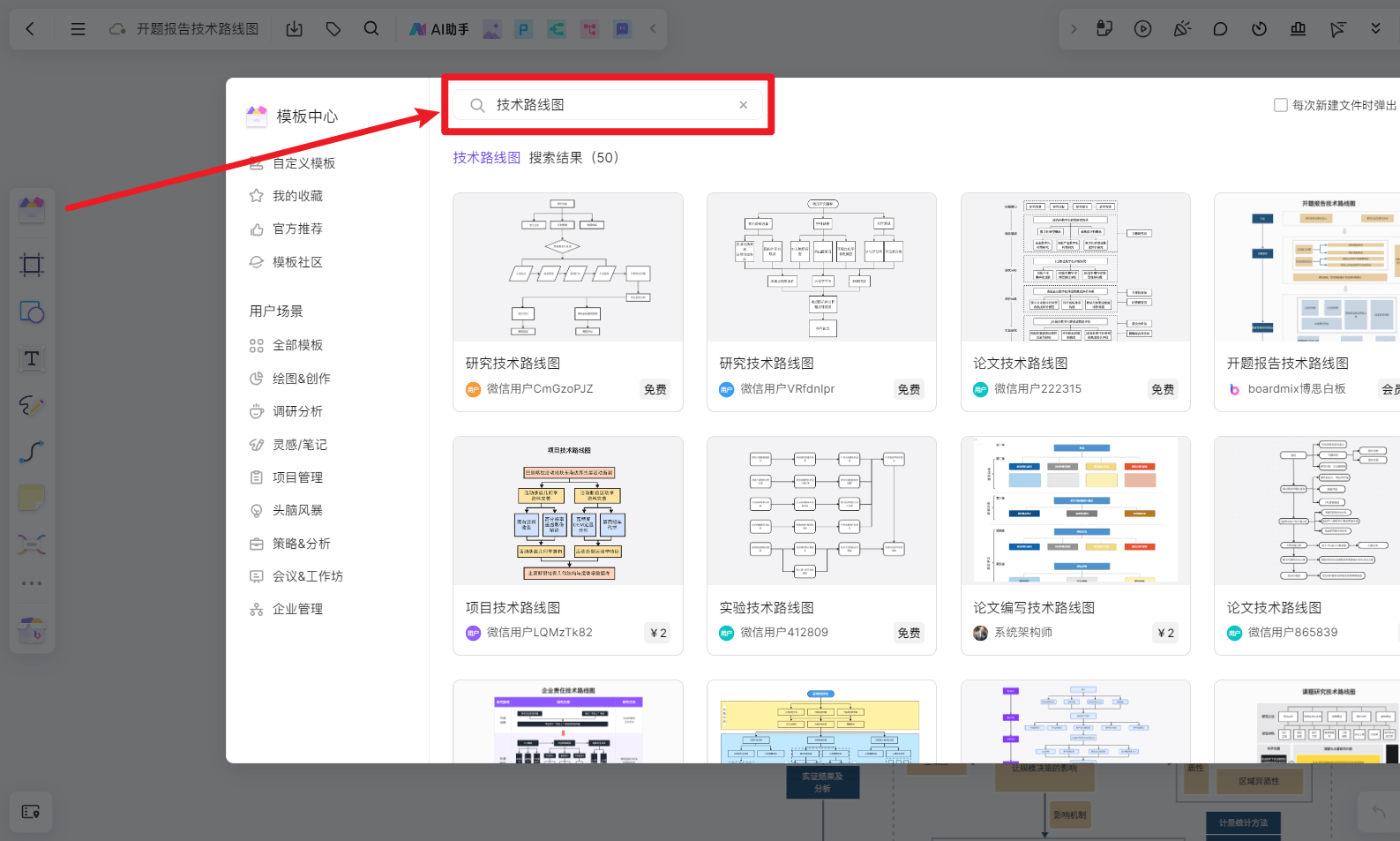This screenshot has width=1400, height=841.
Task: Open 企业责任技术路线图 template thumbnail
Action: click(568, 722)
